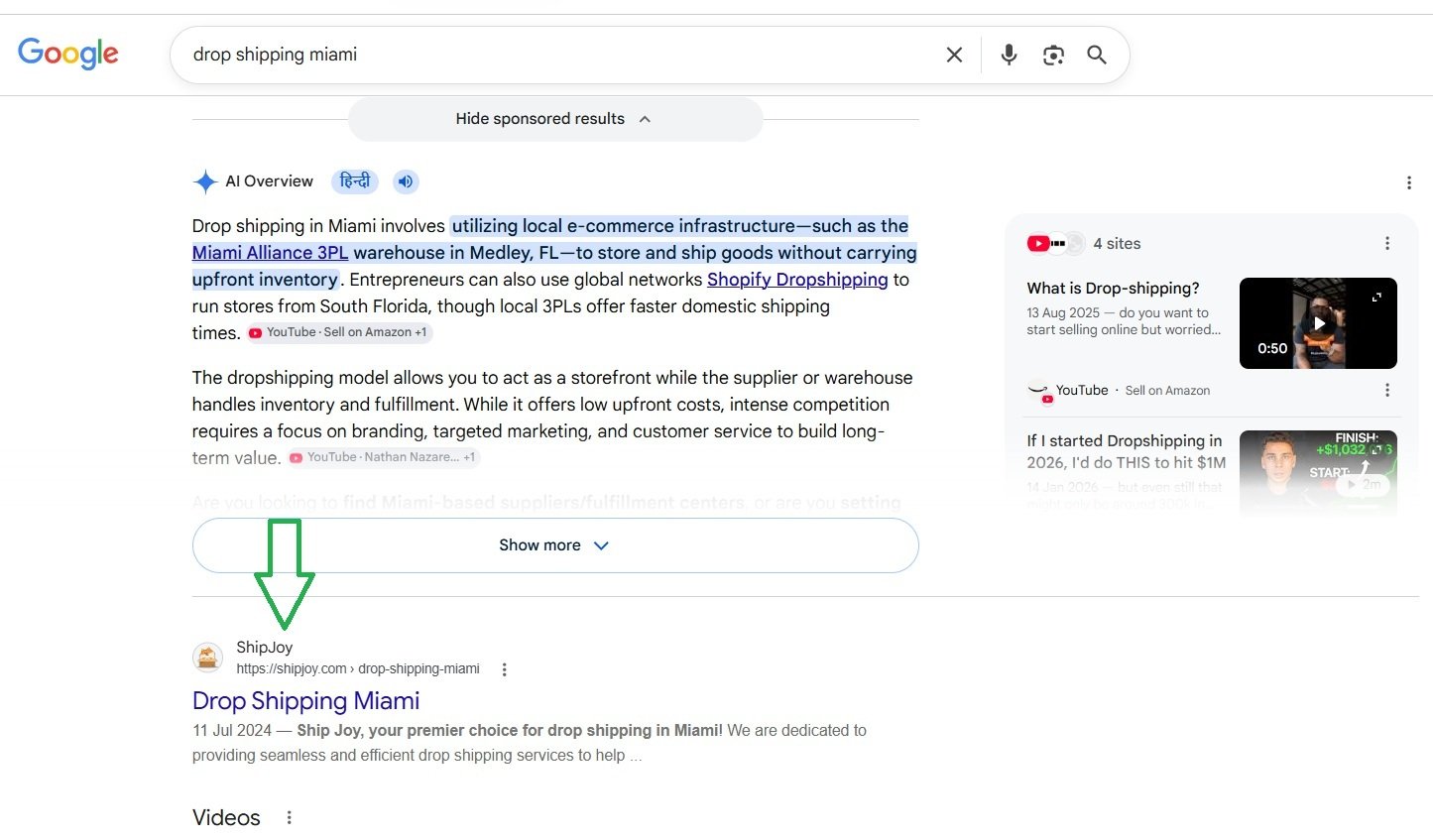Click the magnifying glass search button
1433x840 pixels.
point(1097,55)
